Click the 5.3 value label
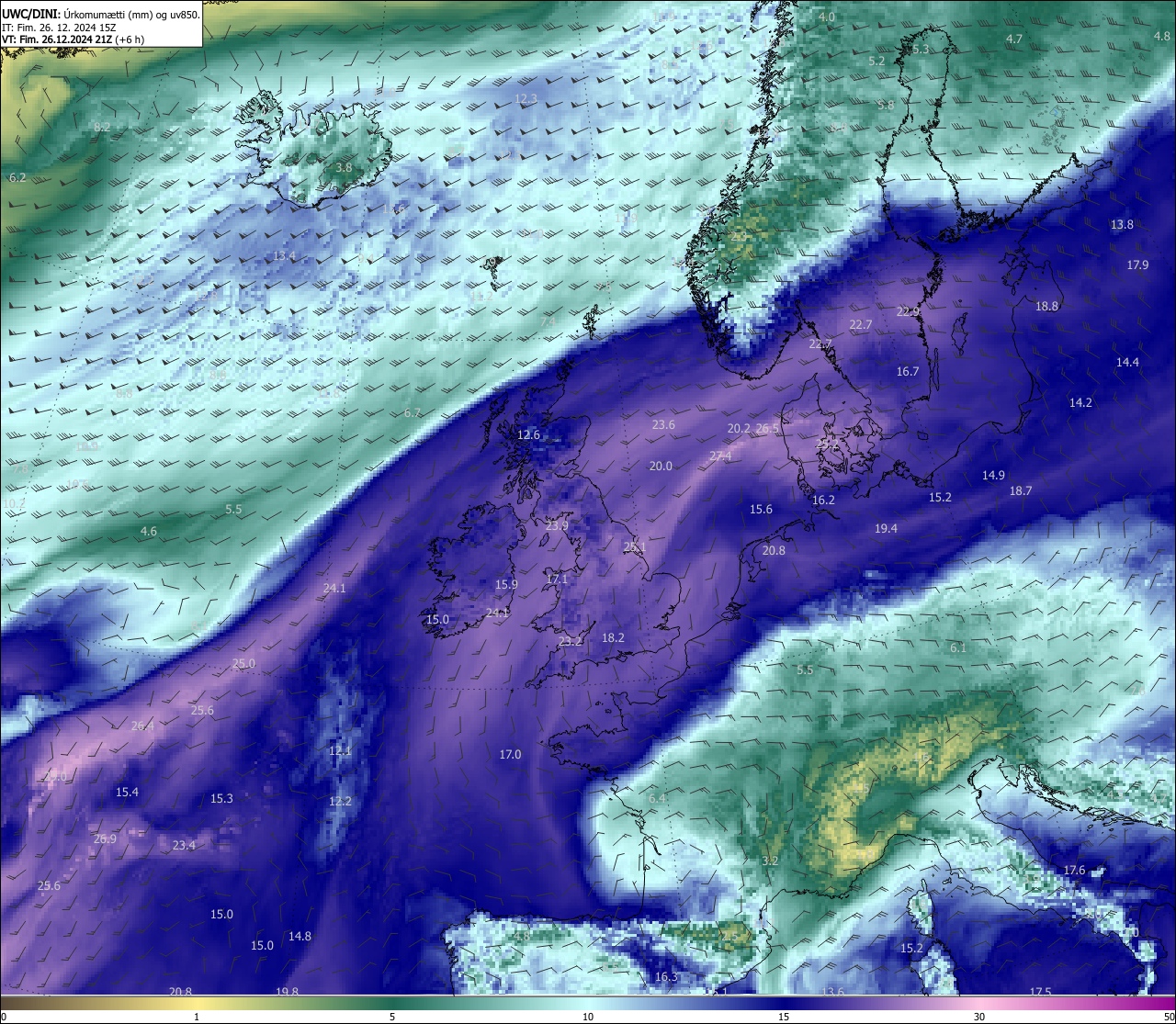Viewport: 1176px width, 1024px height. [x=921, y=50]
